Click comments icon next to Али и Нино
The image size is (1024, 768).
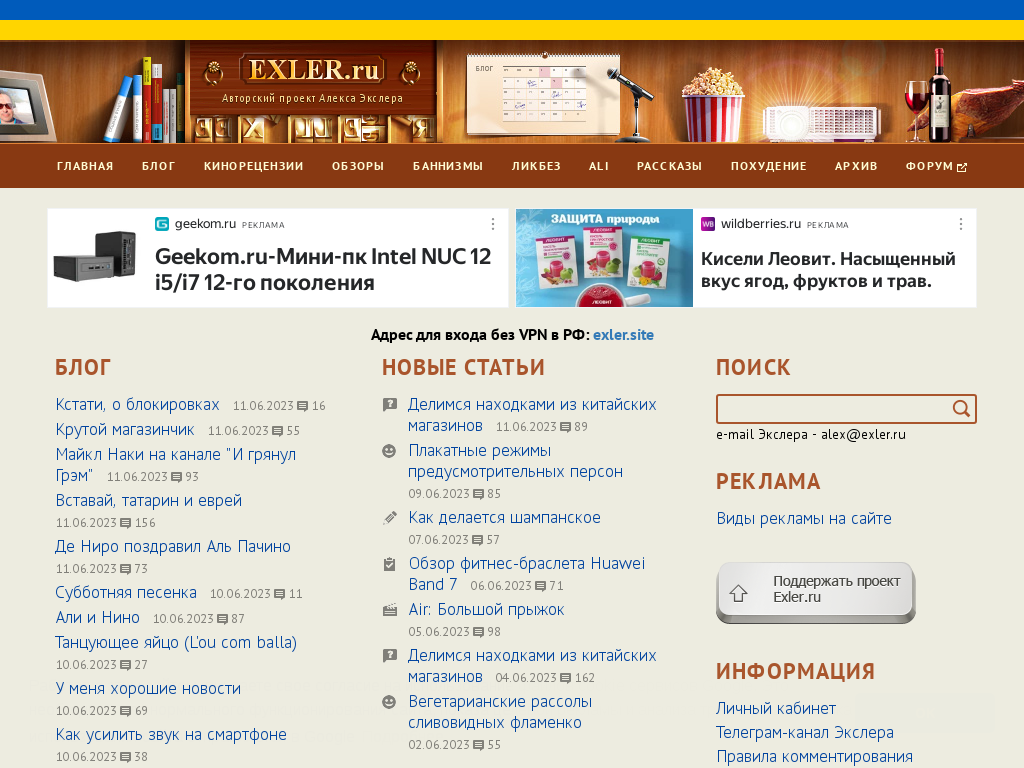point(222,619)
